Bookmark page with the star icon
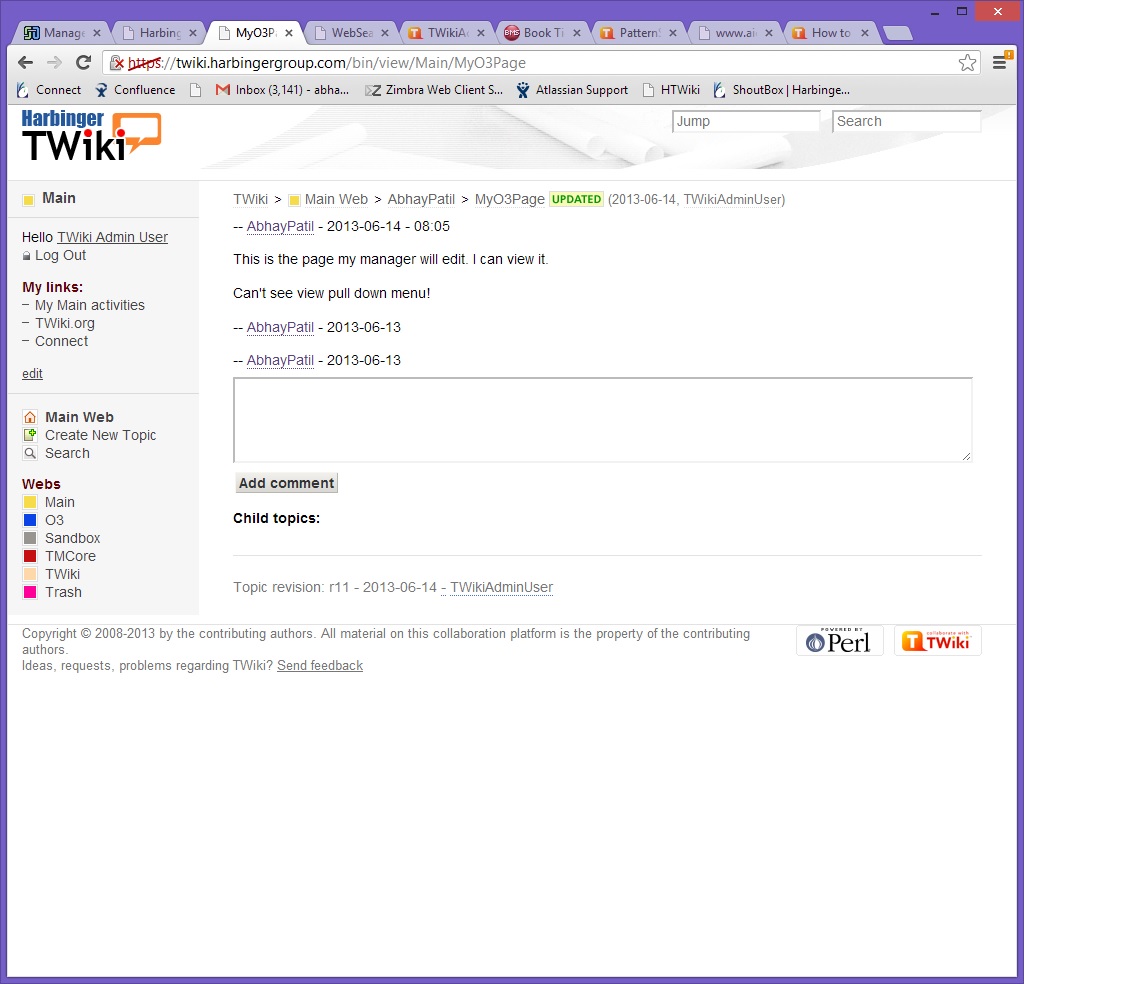This screenshot has height=984, width=1143. pyautogui.click(x=967, y=63)
